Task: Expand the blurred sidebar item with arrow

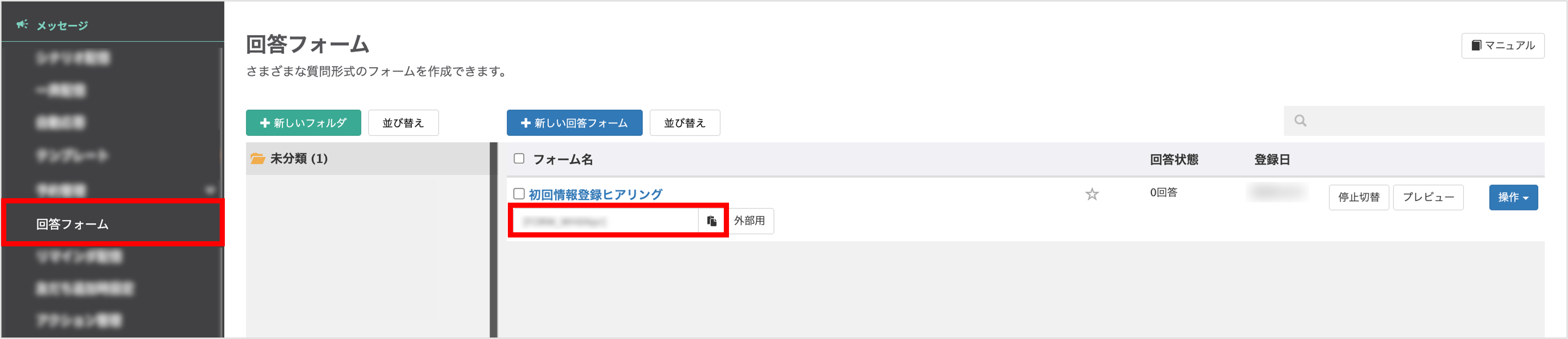Action: (x=209, y=190)
